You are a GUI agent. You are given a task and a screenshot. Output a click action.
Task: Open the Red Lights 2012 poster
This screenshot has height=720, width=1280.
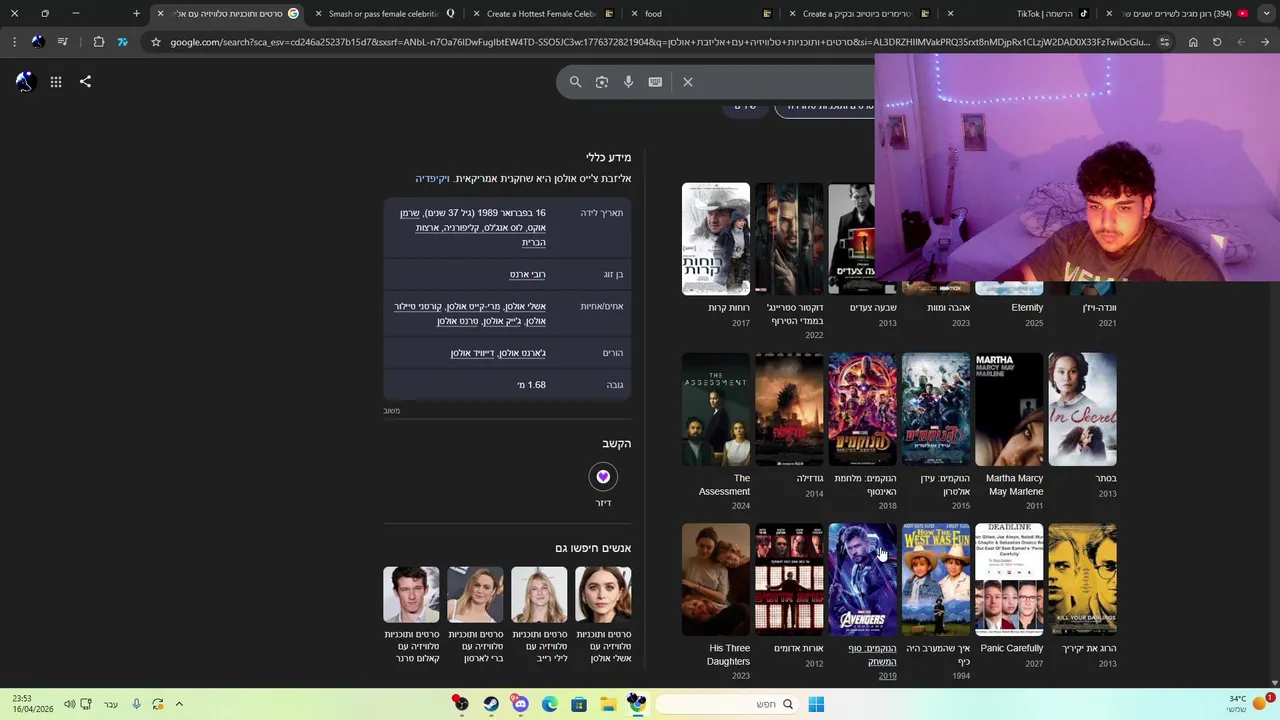tap(789, 579)
